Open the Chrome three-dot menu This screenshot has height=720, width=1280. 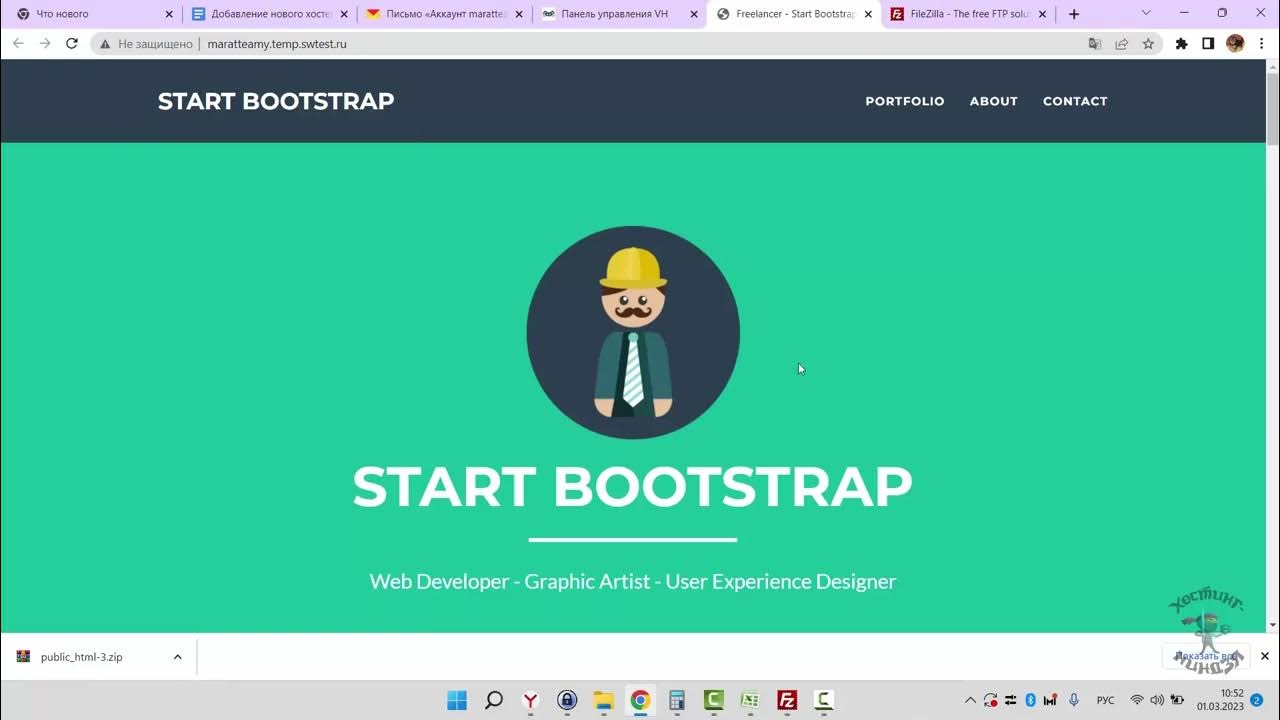coord(1261,44)
